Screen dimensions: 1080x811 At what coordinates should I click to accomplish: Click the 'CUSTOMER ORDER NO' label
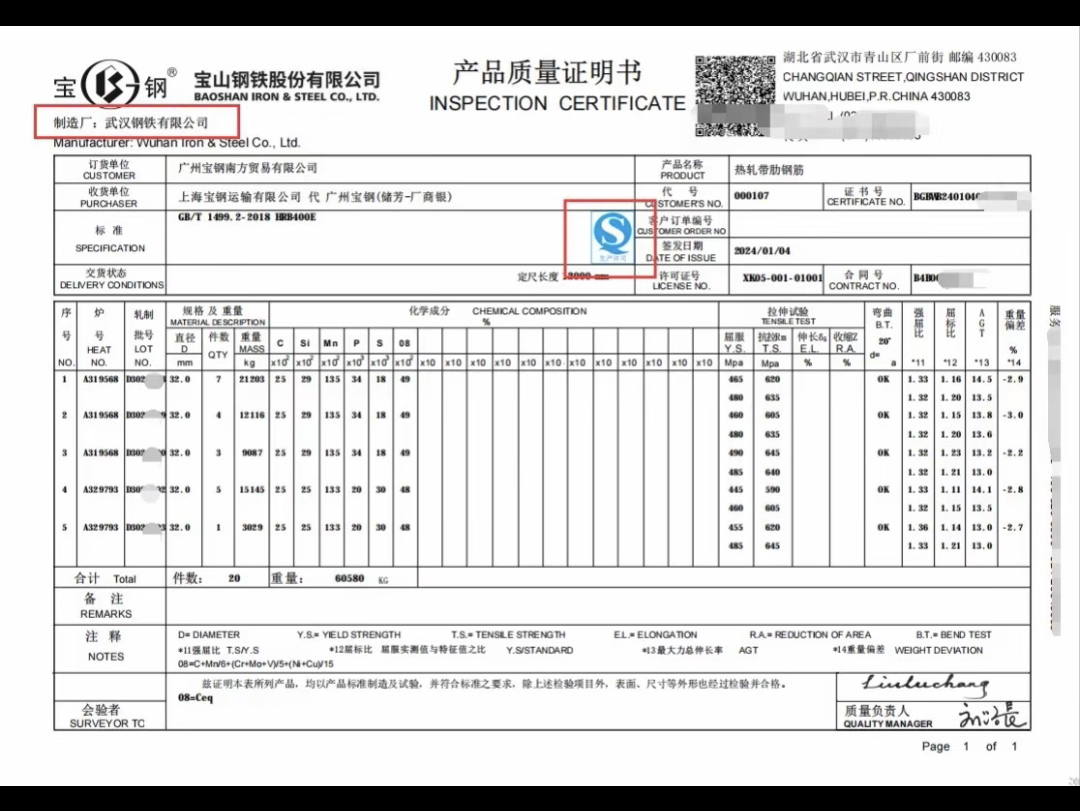click(x=681, y=232)
